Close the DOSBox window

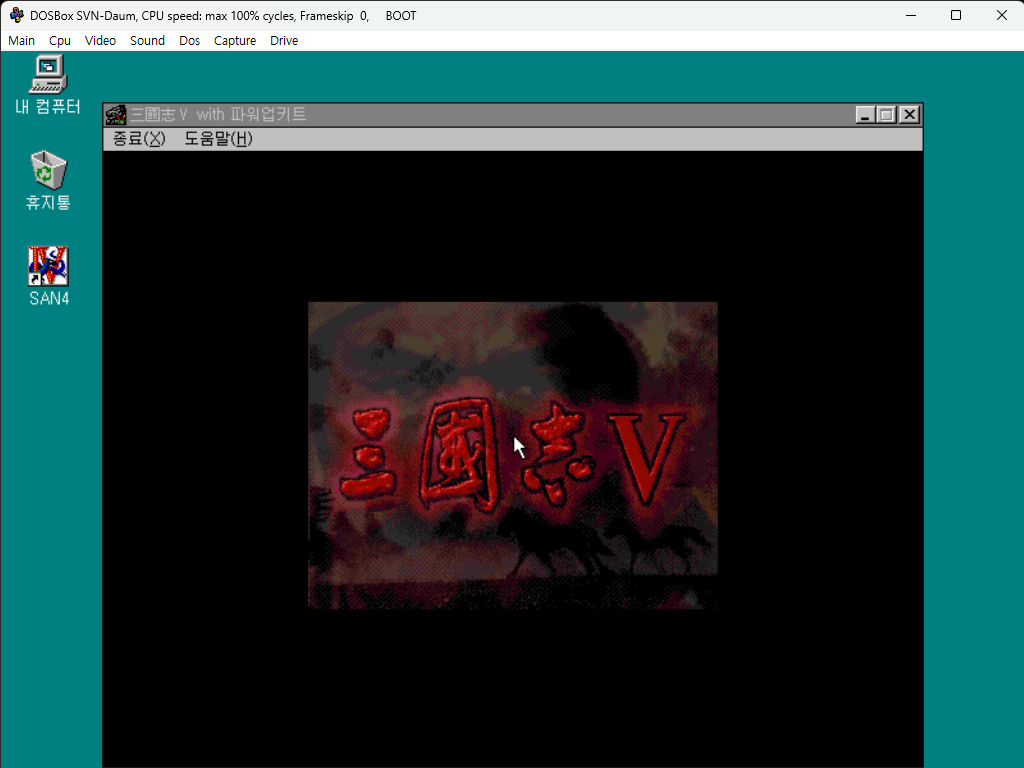tap(1002, 15)
